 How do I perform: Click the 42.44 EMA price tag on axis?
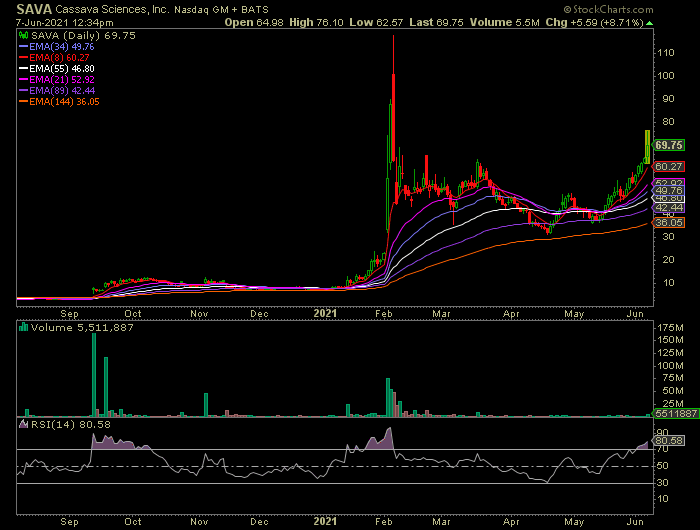point(668,208)
